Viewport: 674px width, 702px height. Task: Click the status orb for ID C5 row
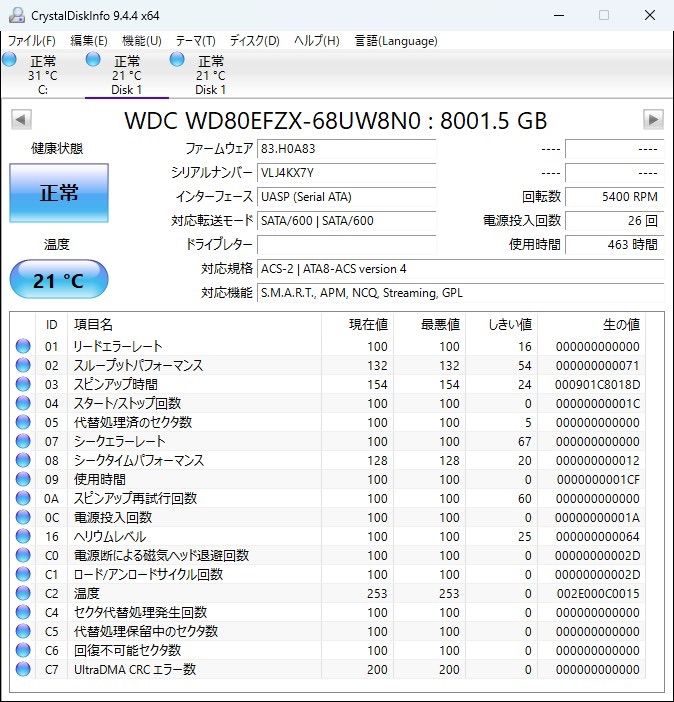[23, 631]
